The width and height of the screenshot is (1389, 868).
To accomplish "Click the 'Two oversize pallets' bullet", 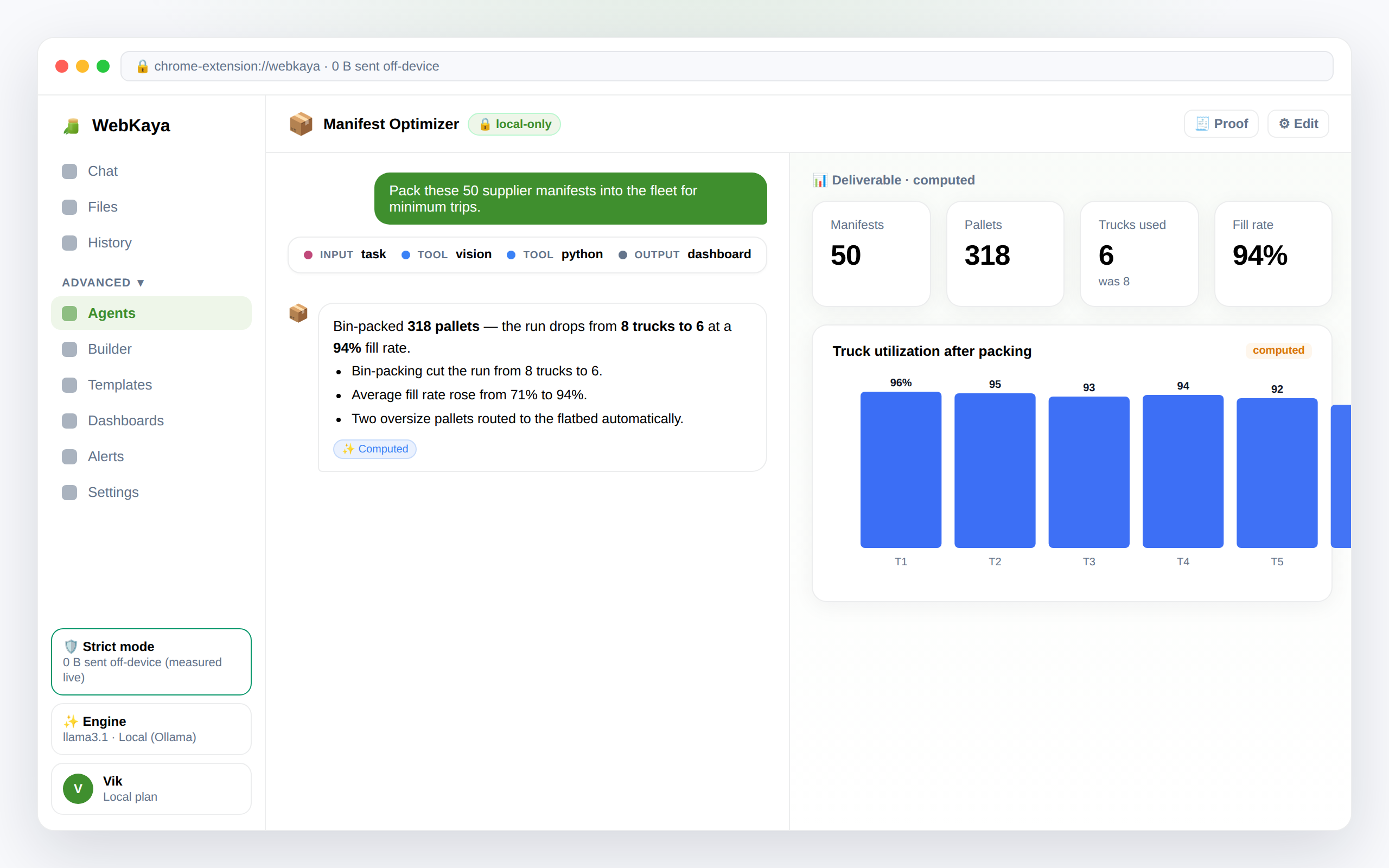I will tap(517, 419).
